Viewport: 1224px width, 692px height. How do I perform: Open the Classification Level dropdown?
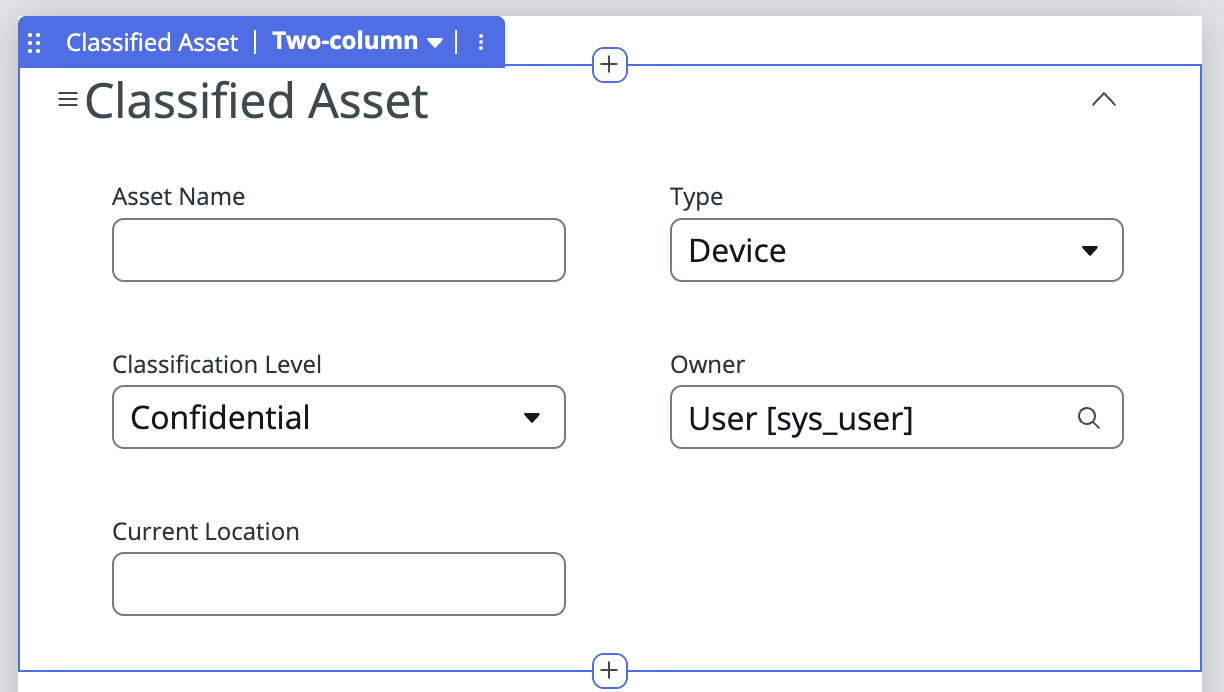click(x=338, y=417)
